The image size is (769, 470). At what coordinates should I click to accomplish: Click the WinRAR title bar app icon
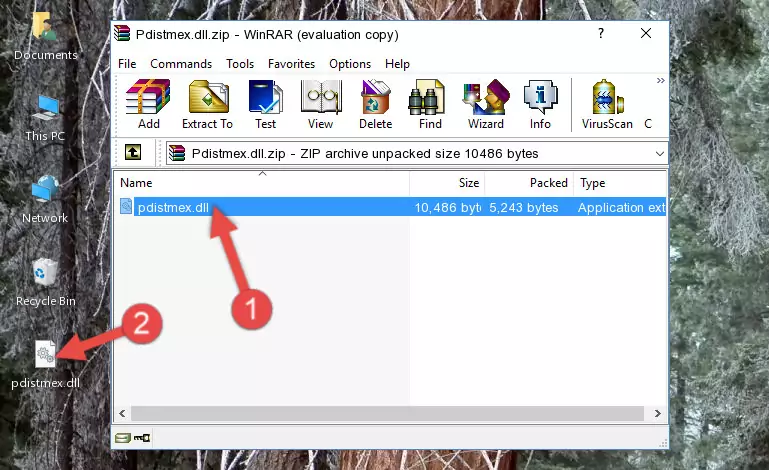coord(122,34)
